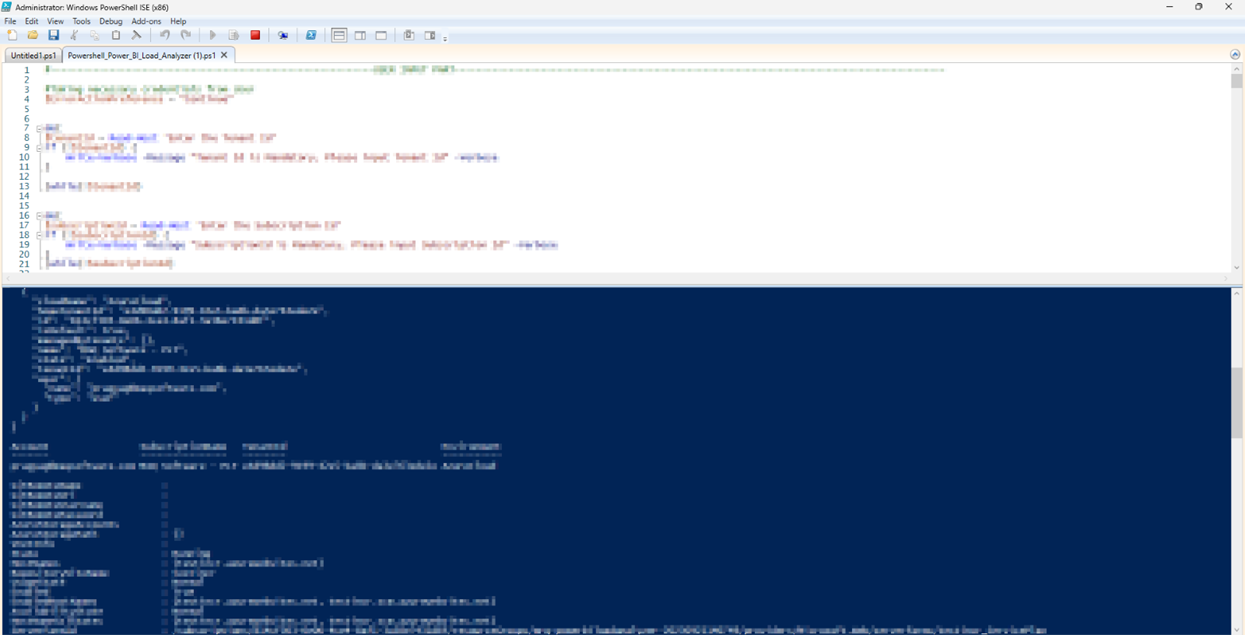Collapse the code block at line 18
Viewport: 1245px width, 635px height.
point(38,235)
